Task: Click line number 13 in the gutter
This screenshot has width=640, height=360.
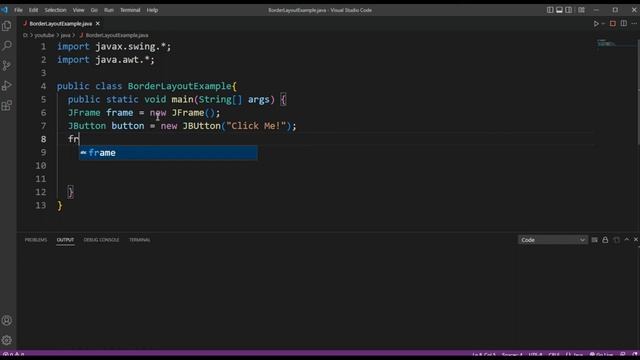Action: (x=40, y=205)
